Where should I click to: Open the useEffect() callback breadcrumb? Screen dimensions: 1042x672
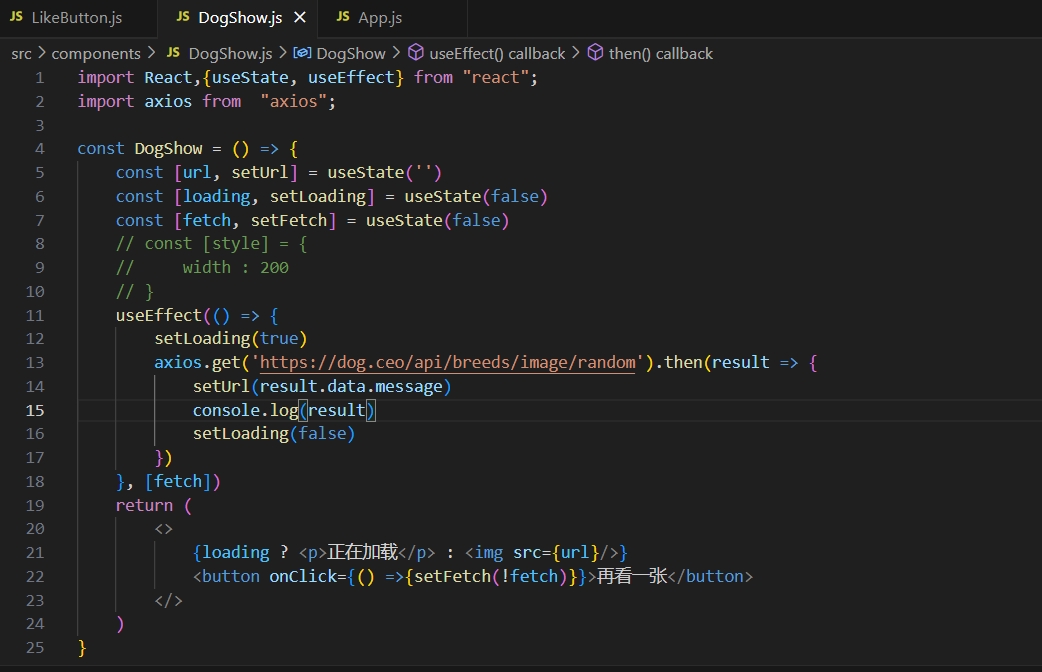[x=497, y=54]
